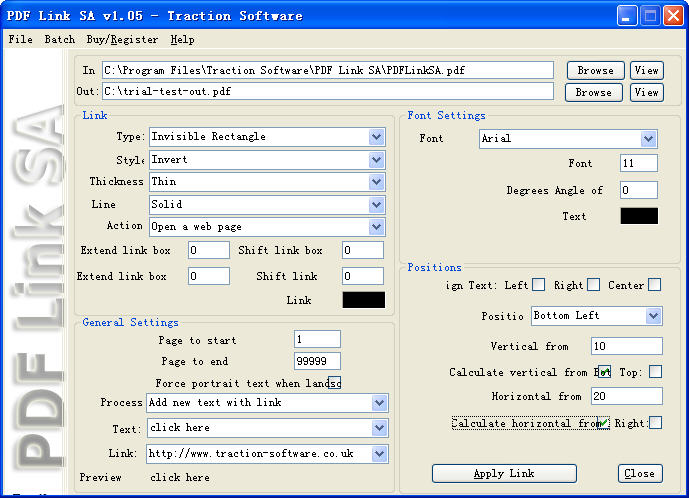Open the File menu

(x=20, y=40)
